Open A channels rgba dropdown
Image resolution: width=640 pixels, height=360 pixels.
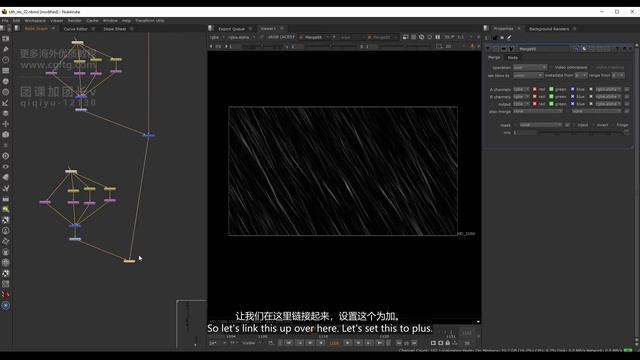point(521,89)
